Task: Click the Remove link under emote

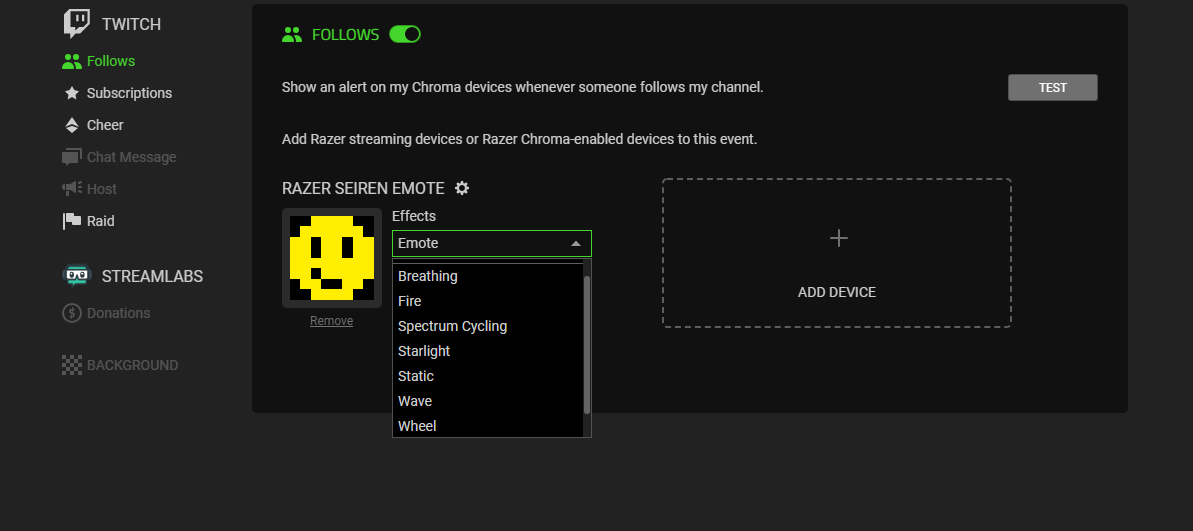Action: tap(332, 321)
